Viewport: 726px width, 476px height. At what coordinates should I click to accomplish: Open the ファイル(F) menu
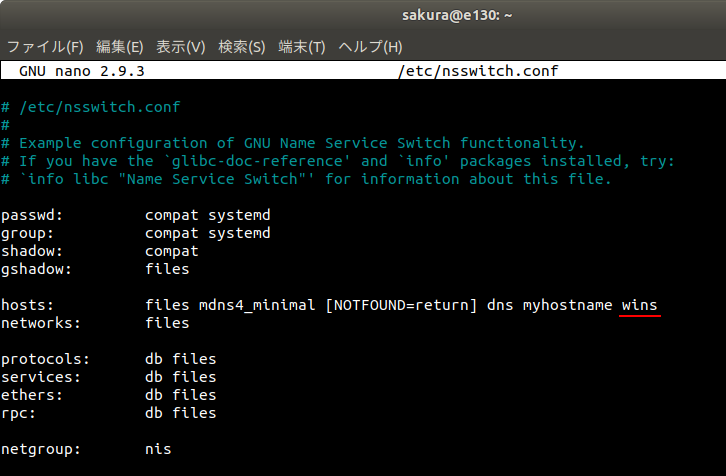click(46, 47)
